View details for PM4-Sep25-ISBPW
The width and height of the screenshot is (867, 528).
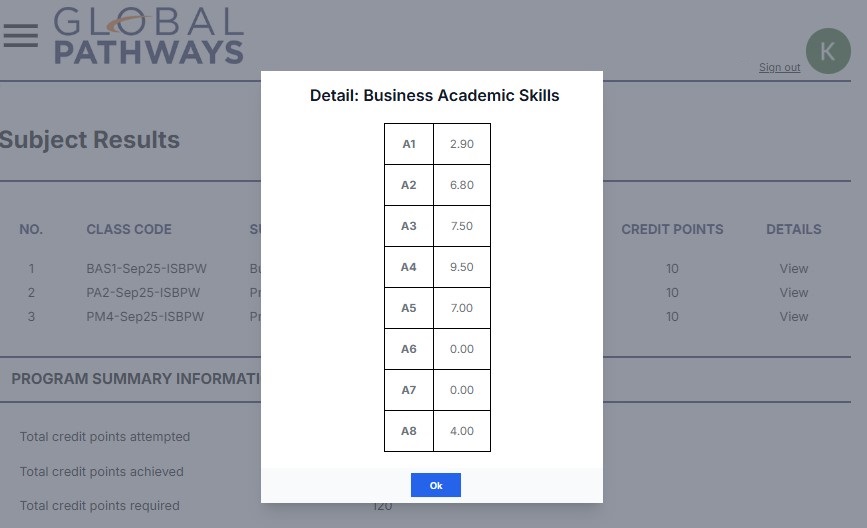point(793,316)
